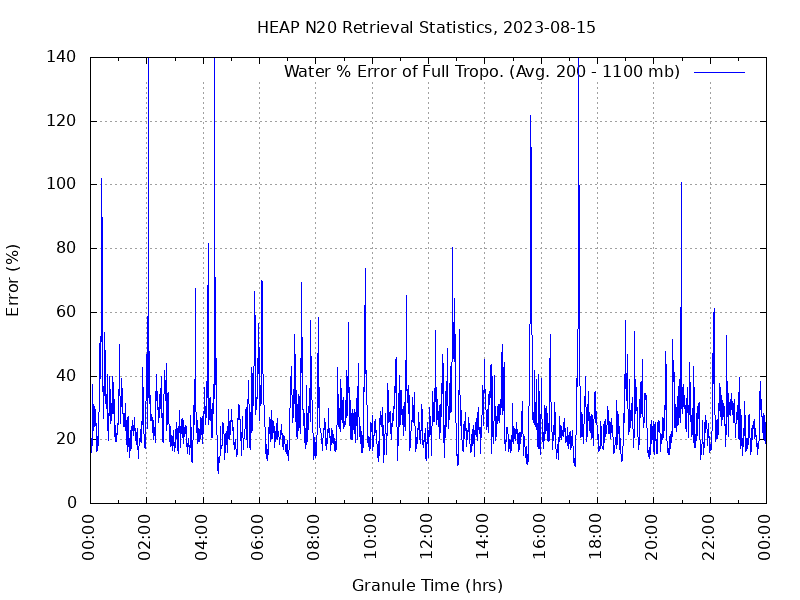Click the x-axis tick label 02:00
The height and width of the screenshot is (600, 800).
144,537
